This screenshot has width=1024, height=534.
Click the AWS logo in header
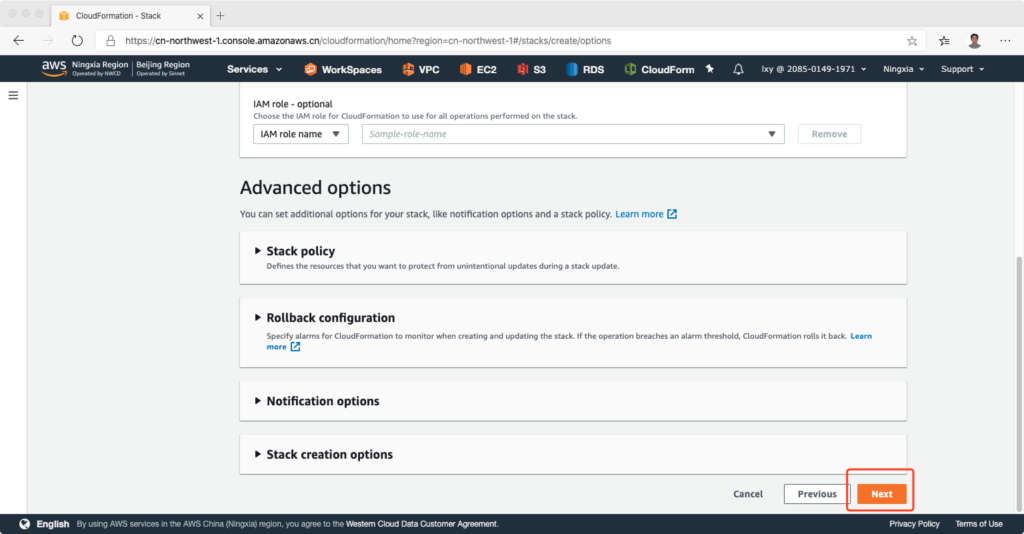pos(54,68)
